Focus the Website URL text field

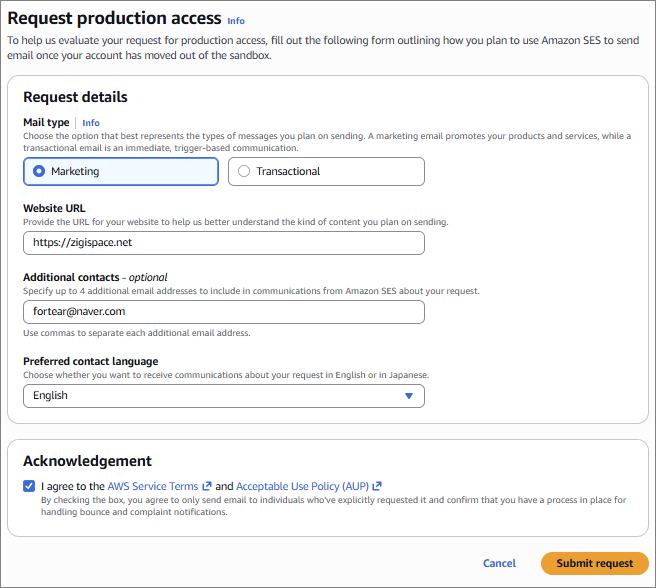[223, 243]
